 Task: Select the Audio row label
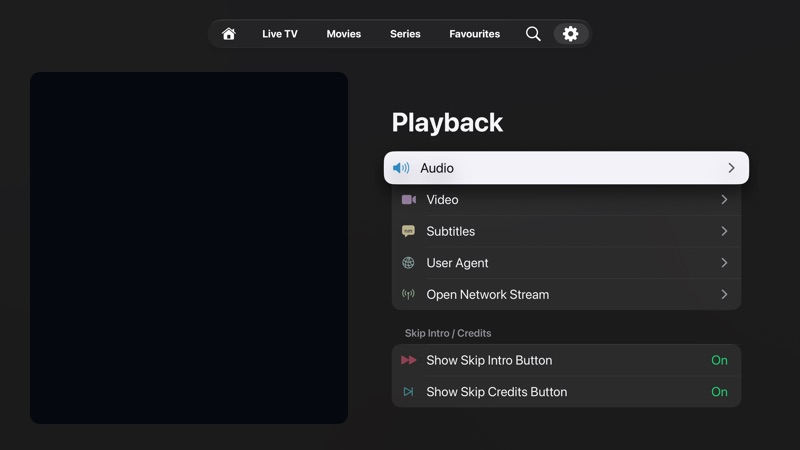pyautogui.click(x=437, y=168)
